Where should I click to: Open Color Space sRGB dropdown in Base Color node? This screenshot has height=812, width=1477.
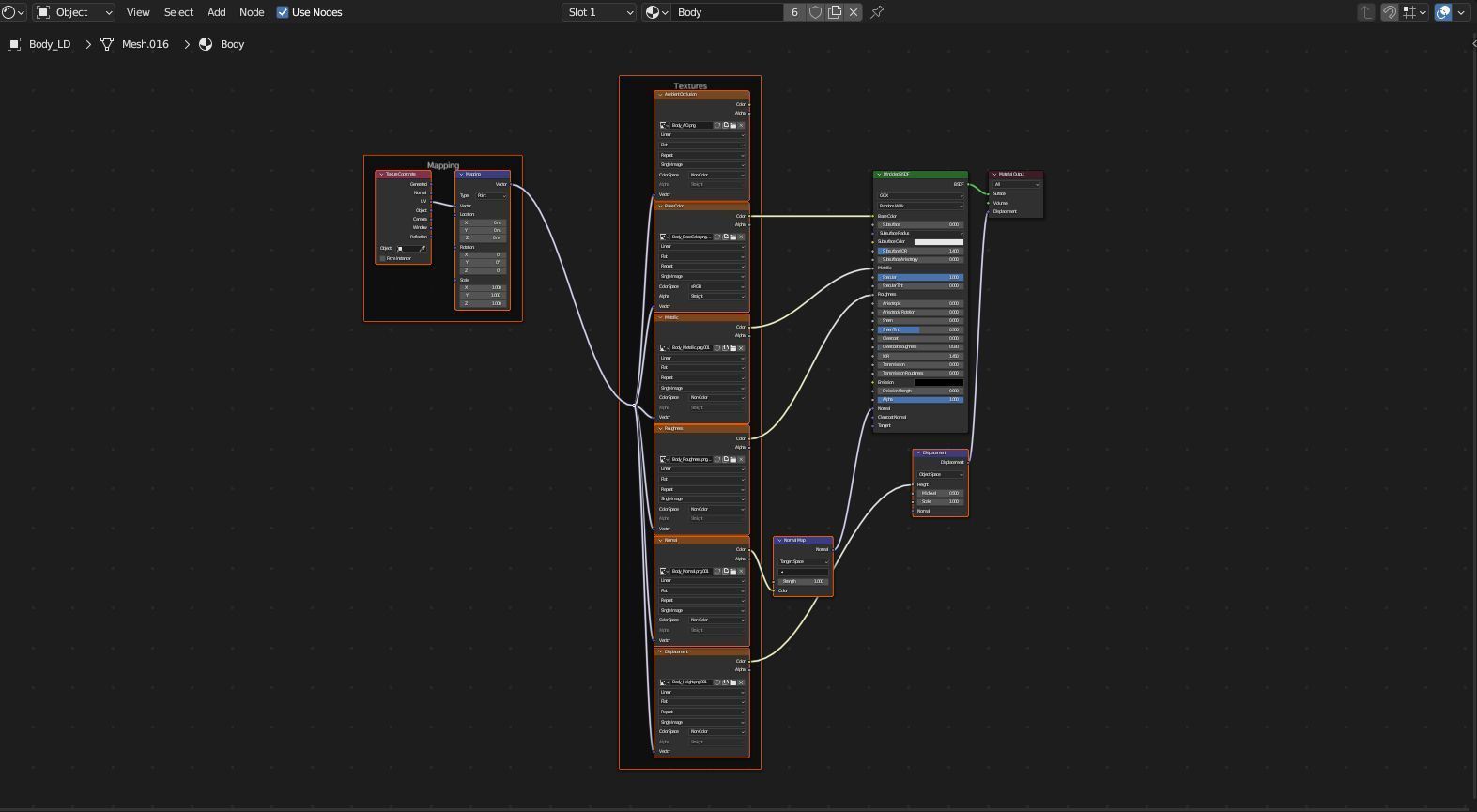click(x=716, y=286)
